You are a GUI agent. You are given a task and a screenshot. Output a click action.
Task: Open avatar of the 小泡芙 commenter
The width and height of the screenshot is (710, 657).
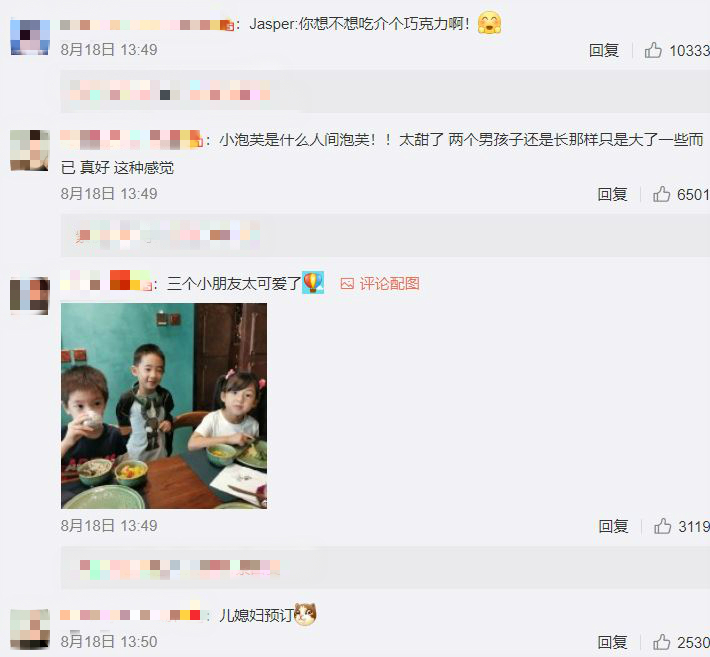[30, 150]
